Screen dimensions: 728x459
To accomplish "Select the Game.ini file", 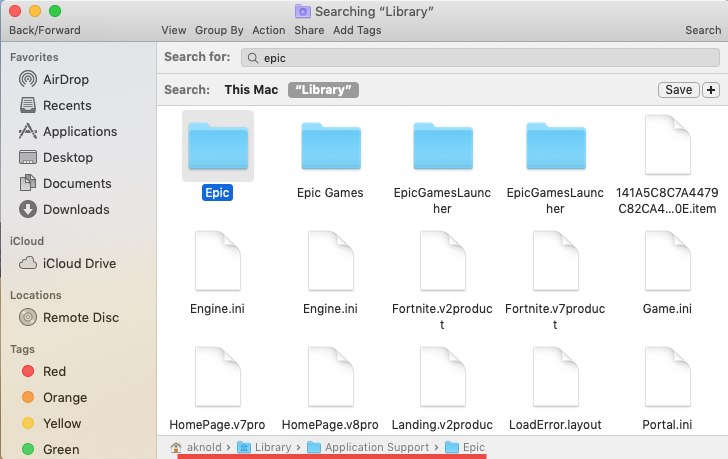I will [668, 261].
